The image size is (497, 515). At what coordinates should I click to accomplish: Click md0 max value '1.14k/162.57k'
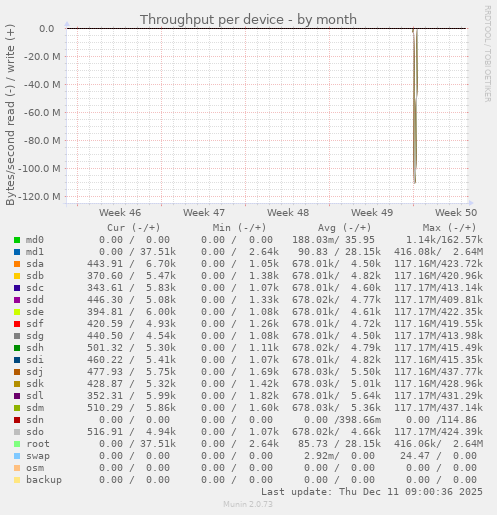444,240
